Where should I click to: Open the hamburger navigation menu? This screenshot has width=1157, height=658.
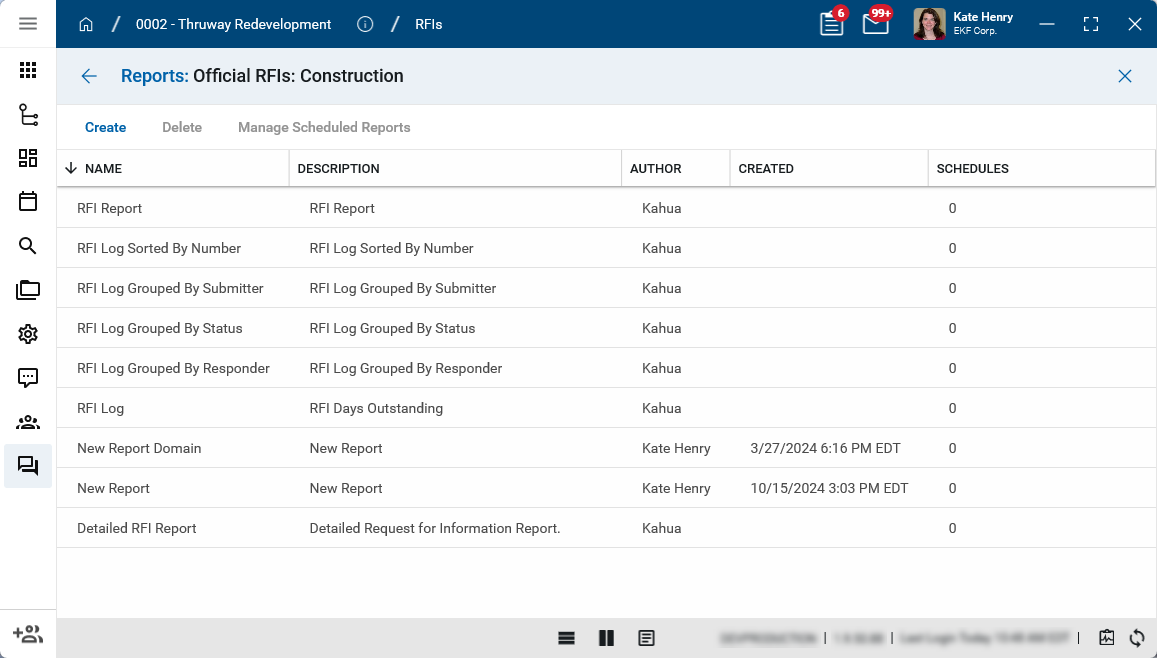point(28,24)
